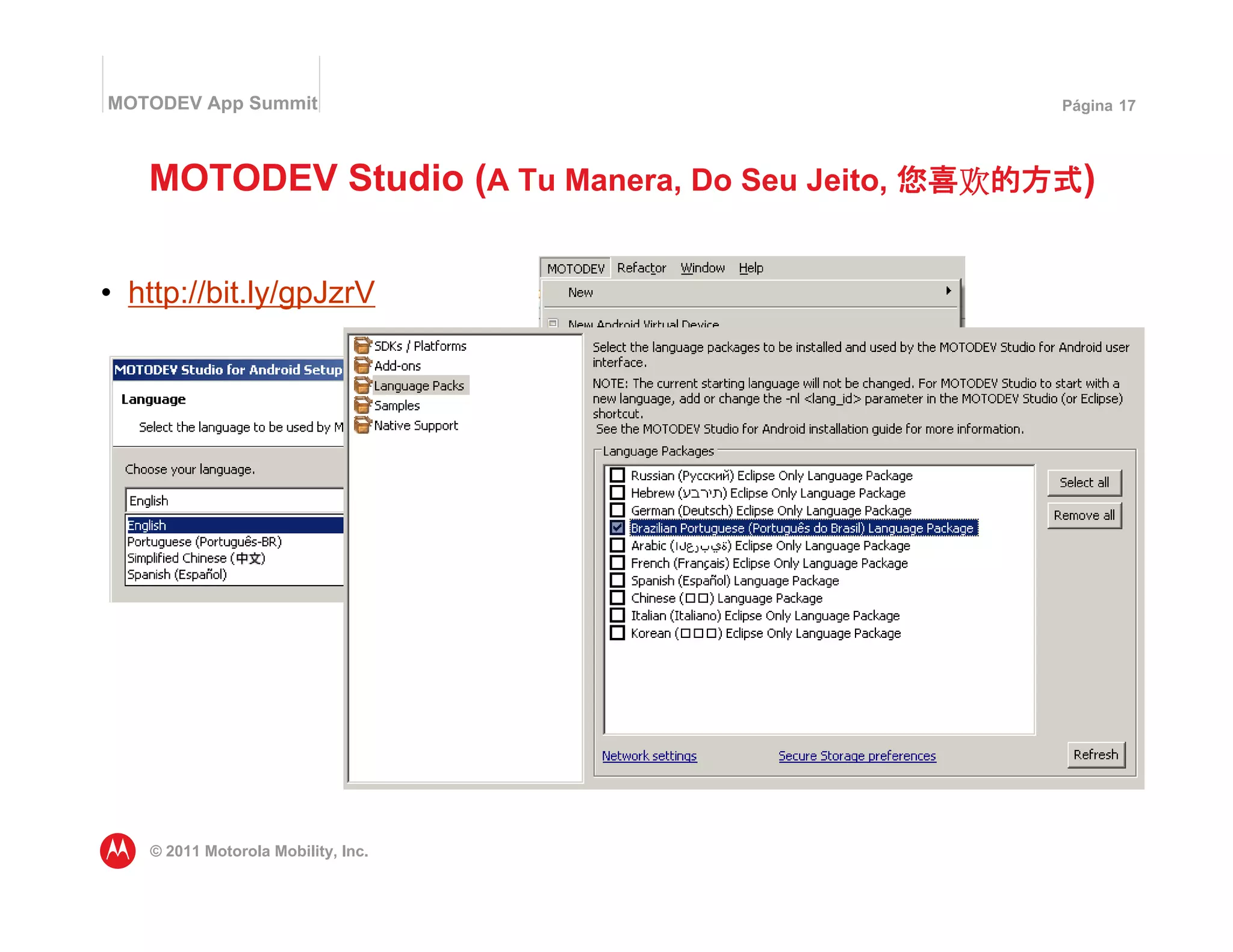Select Native Support tree item

[x=416, y=425]
